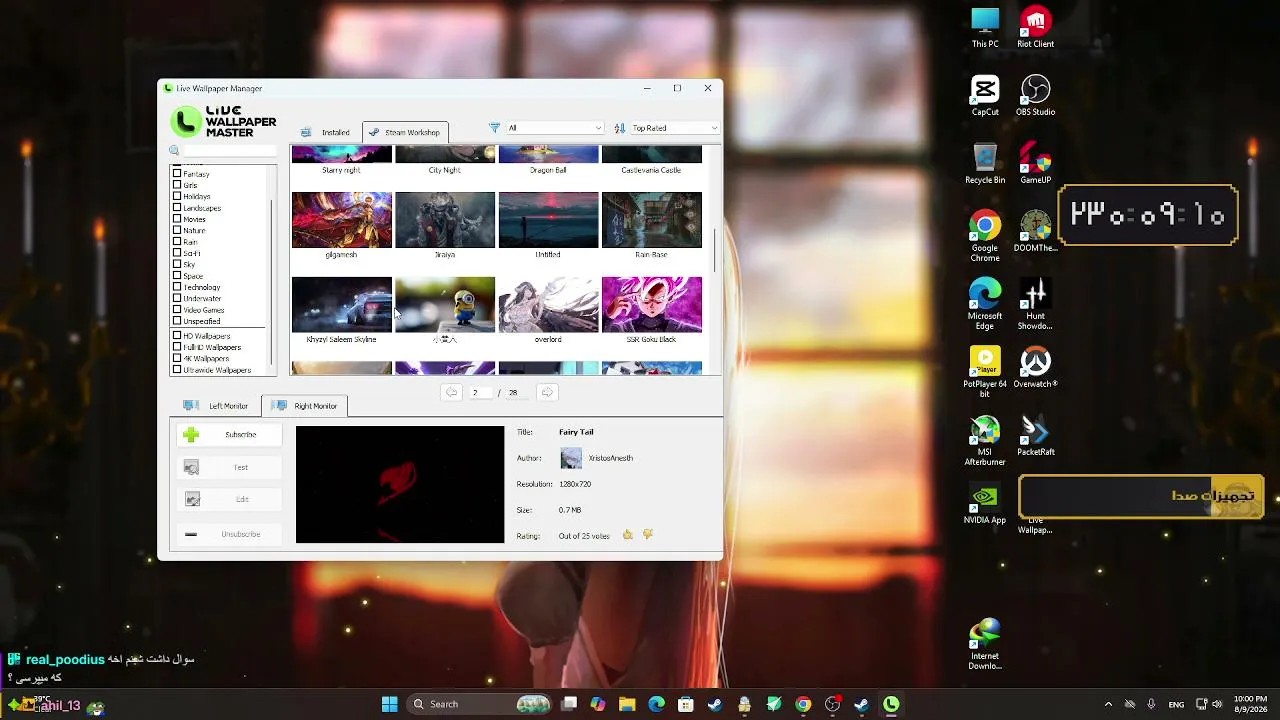1280x720 pixels.
Task: Open the Riot Client desktop shortcut
Action: point(1035,28)
